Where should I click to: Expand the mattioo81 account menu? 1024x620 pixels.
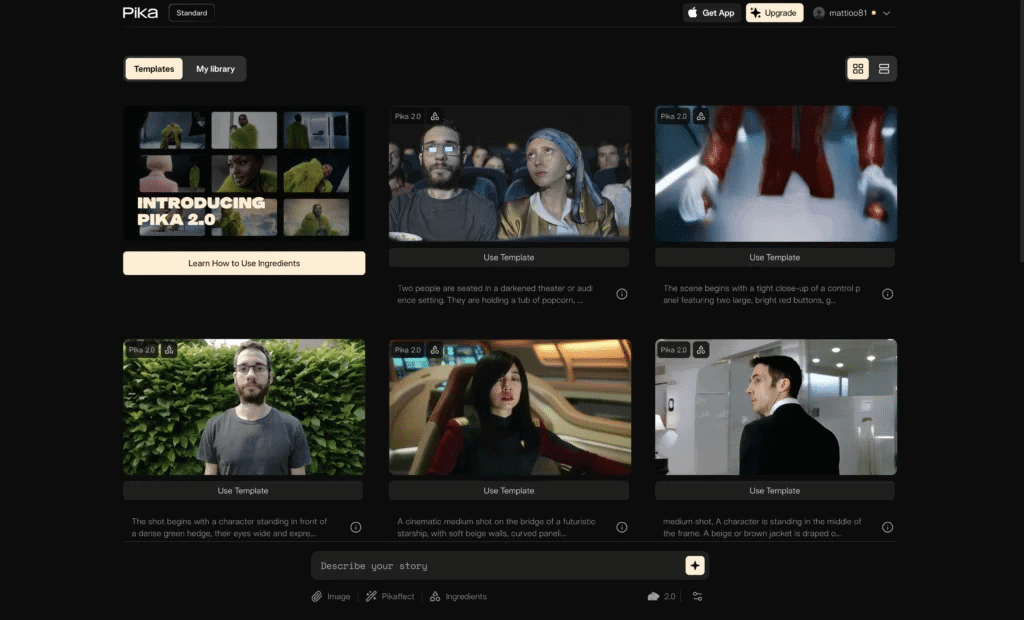point(851,13)
